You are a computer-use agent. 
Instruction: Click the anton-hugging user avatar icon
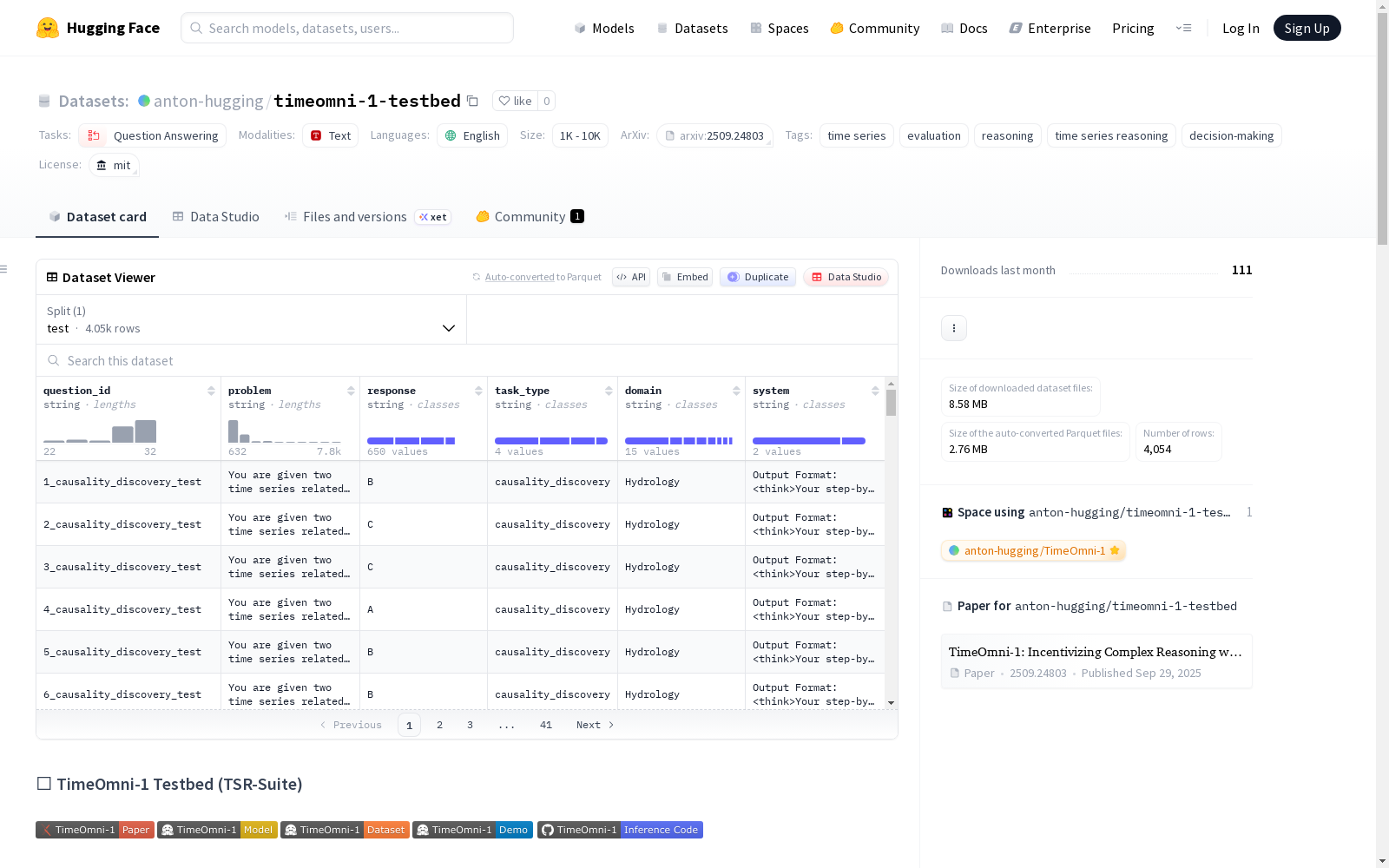point(144,101)
